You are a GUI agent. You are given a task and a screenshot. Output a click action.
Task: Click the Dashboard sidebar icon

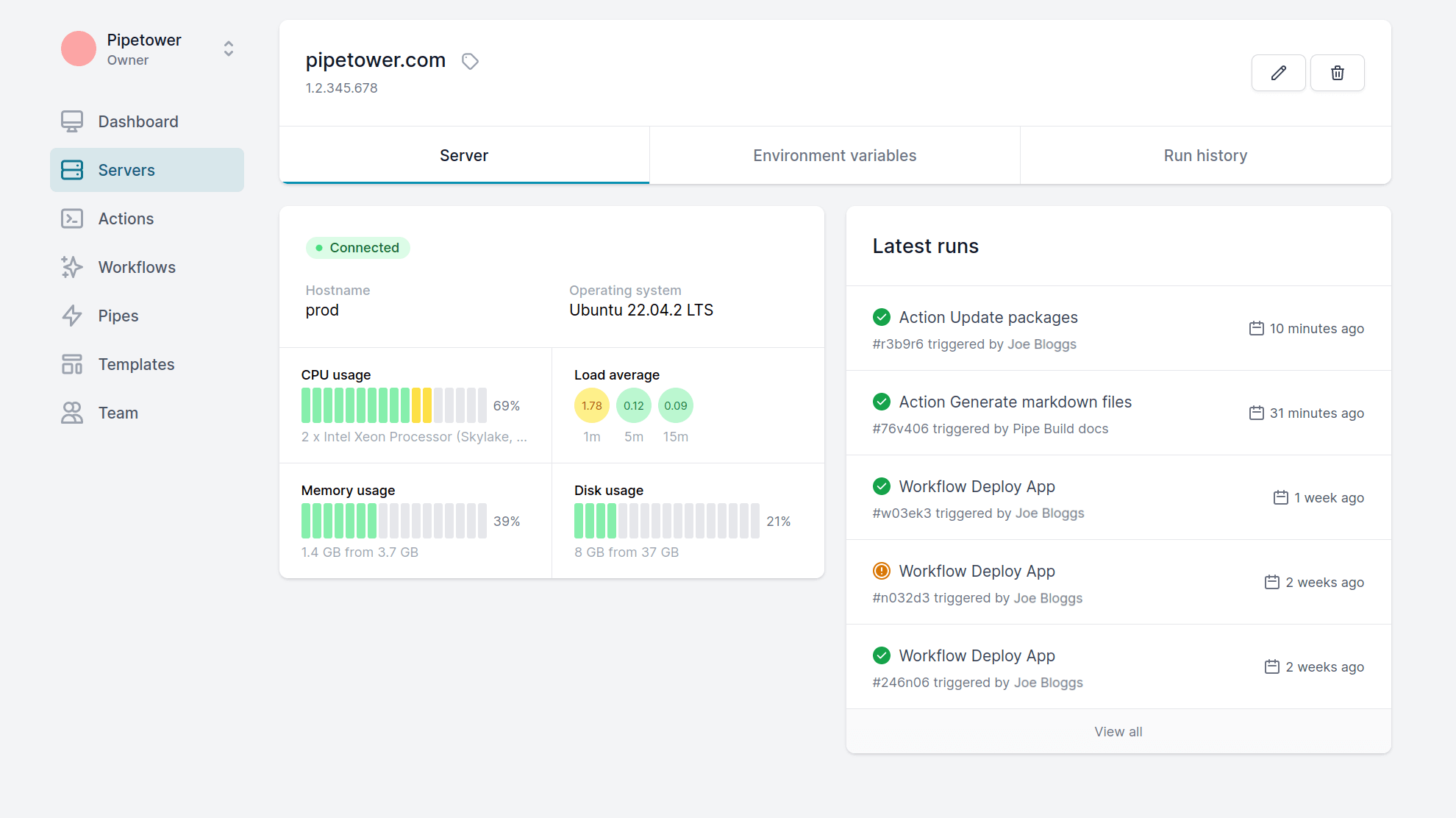pyautogui.click(x=72, y=121)
